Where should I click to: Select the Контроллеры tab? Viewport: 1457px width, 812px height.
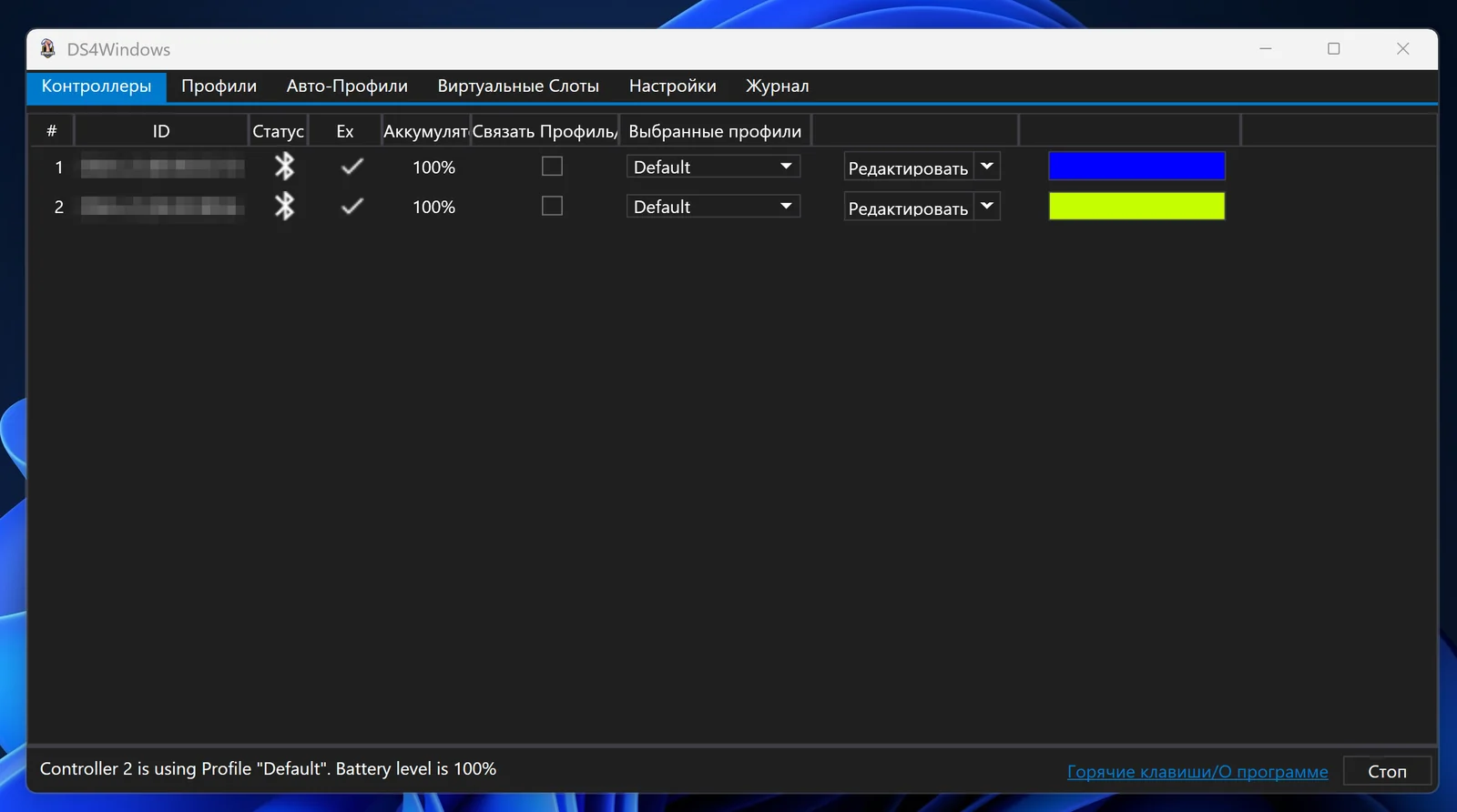tap(97, 86)
